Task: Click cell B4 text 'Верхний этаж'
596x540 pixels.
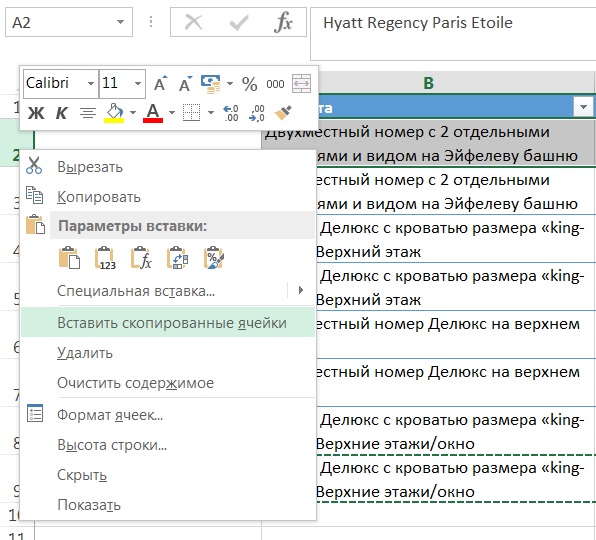Action: 368,252
